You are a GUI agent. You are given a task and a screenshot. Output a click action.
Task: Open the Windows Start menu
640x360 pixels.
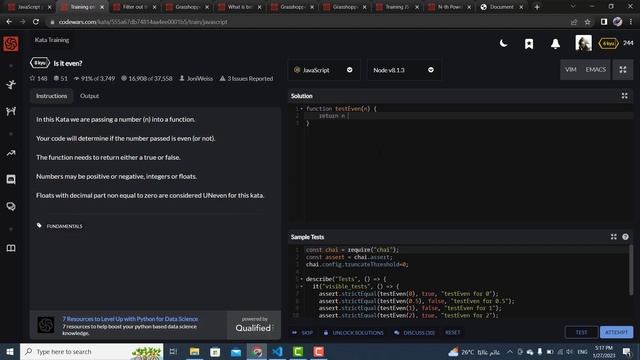(10, 351)
